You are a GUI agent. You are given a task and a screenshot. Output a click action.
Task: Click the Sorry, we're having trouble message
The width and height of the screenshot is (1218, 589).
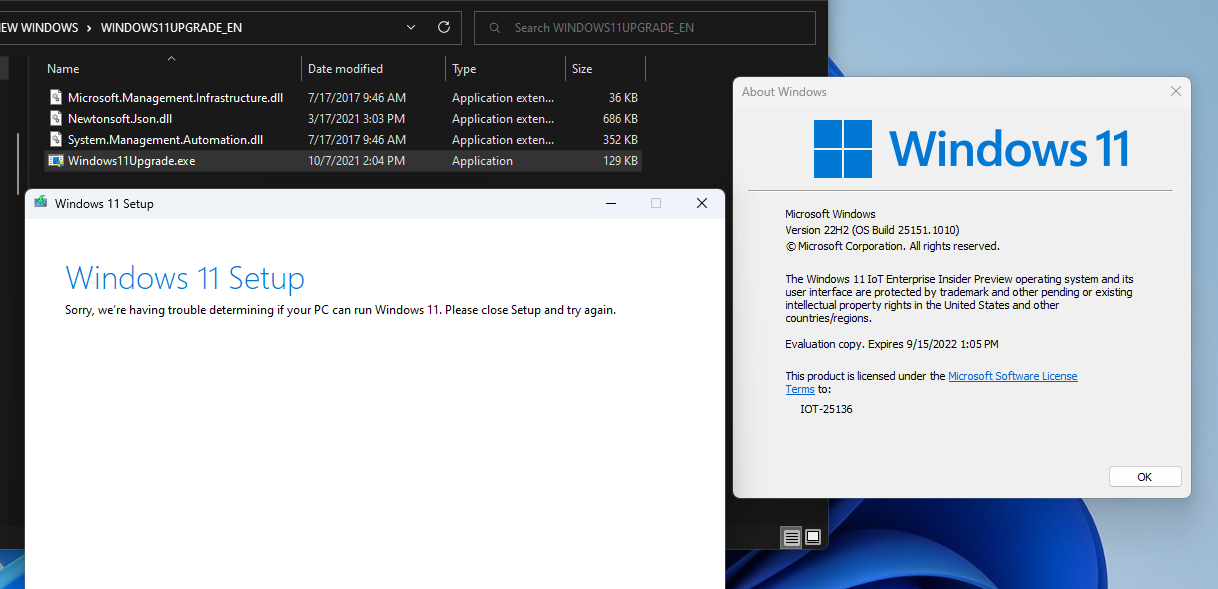340,310
